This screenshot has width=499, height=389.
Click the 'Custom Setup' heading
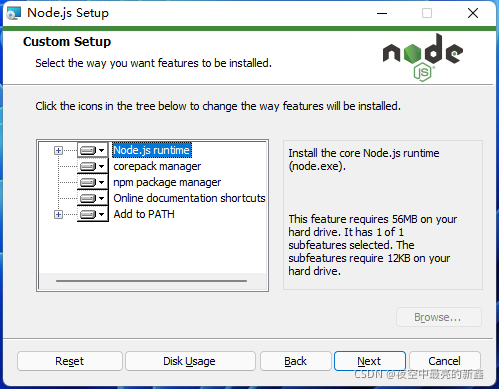click(x=67, y=42)
